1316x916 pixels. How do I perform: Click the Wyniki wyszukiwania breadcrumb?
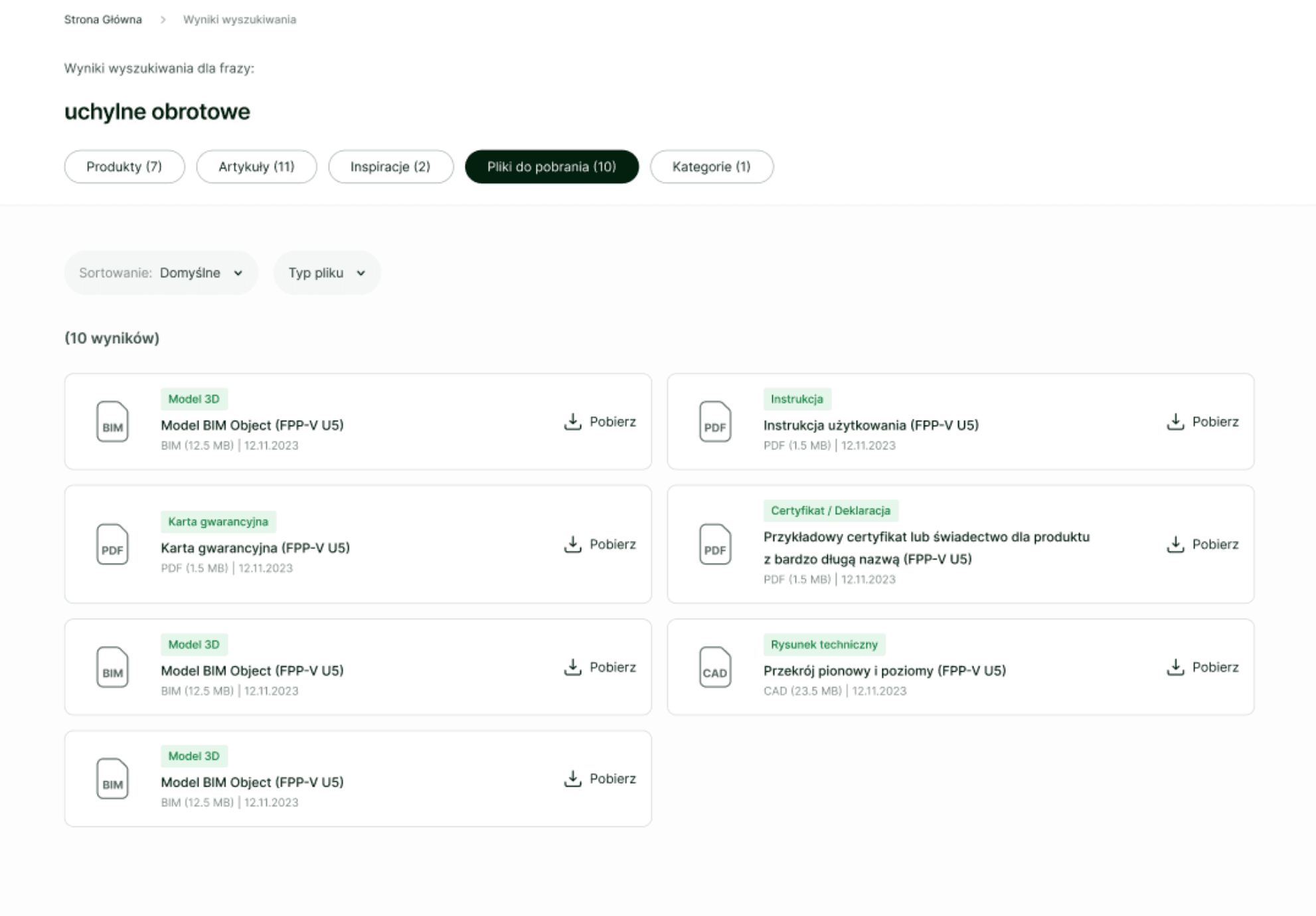240,20
